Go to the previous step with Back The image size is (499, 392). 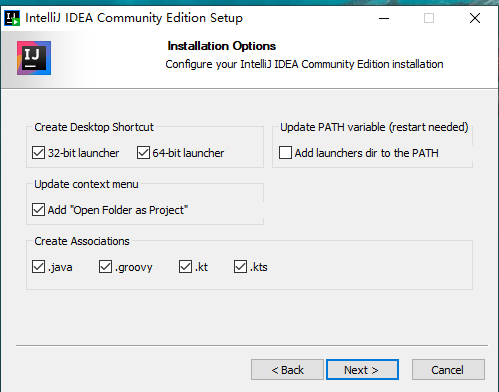[x=287, y=369]
